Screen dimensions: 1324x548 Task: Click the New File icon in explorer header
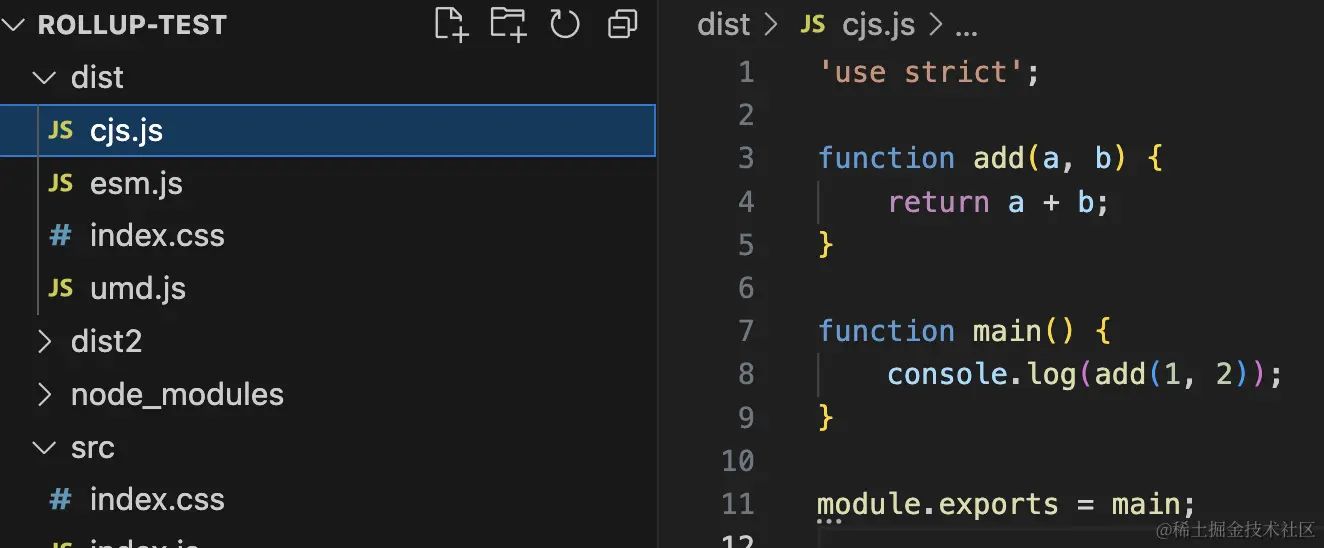pos(451,24)
